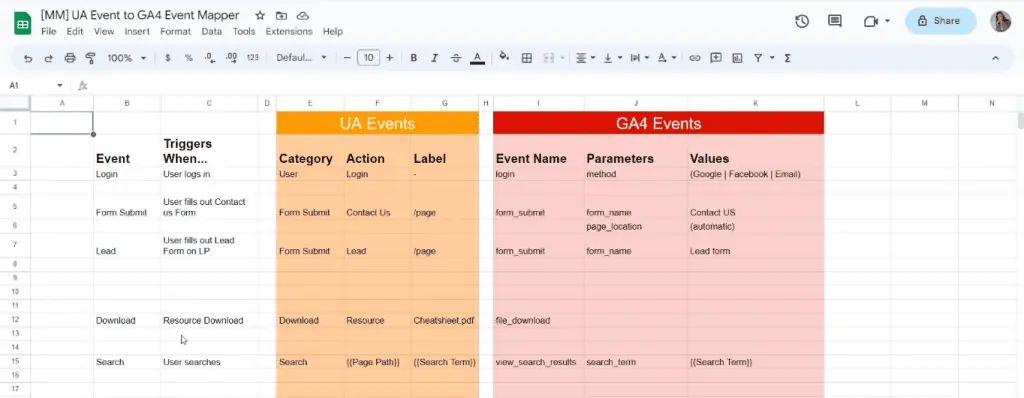Screen dimensions: 1024x398
Task: Open the Tools menu
Action: [x=244, y=31]
